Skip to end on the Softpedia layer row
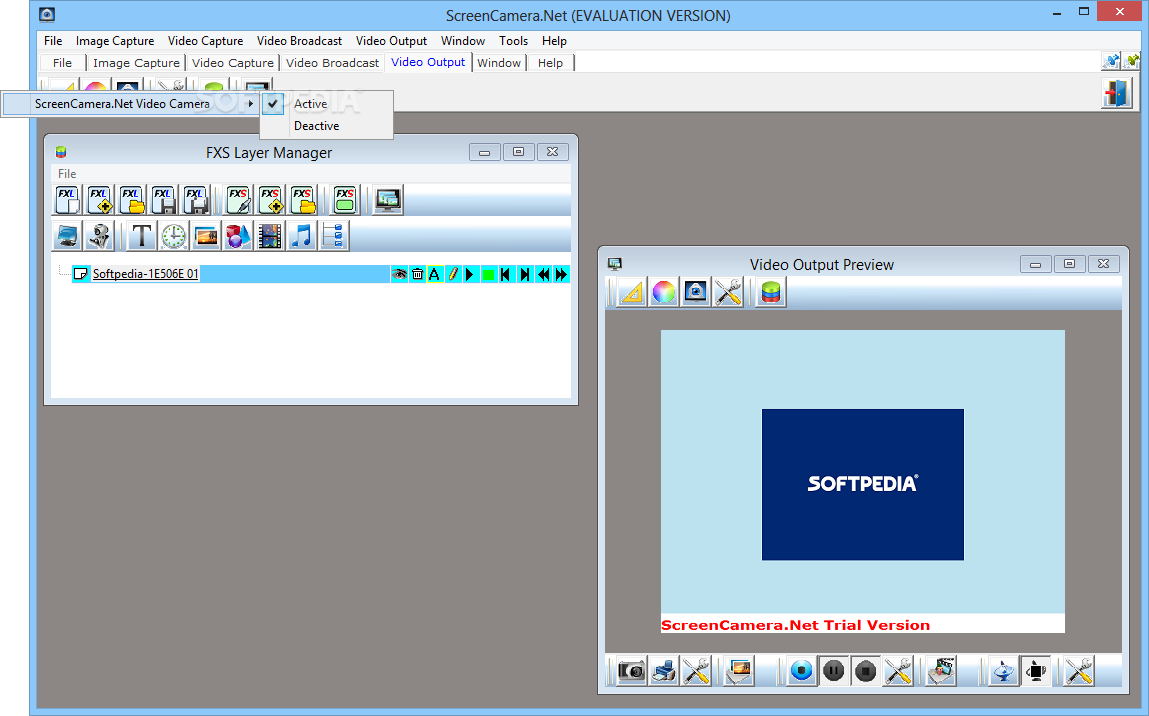 525,274
